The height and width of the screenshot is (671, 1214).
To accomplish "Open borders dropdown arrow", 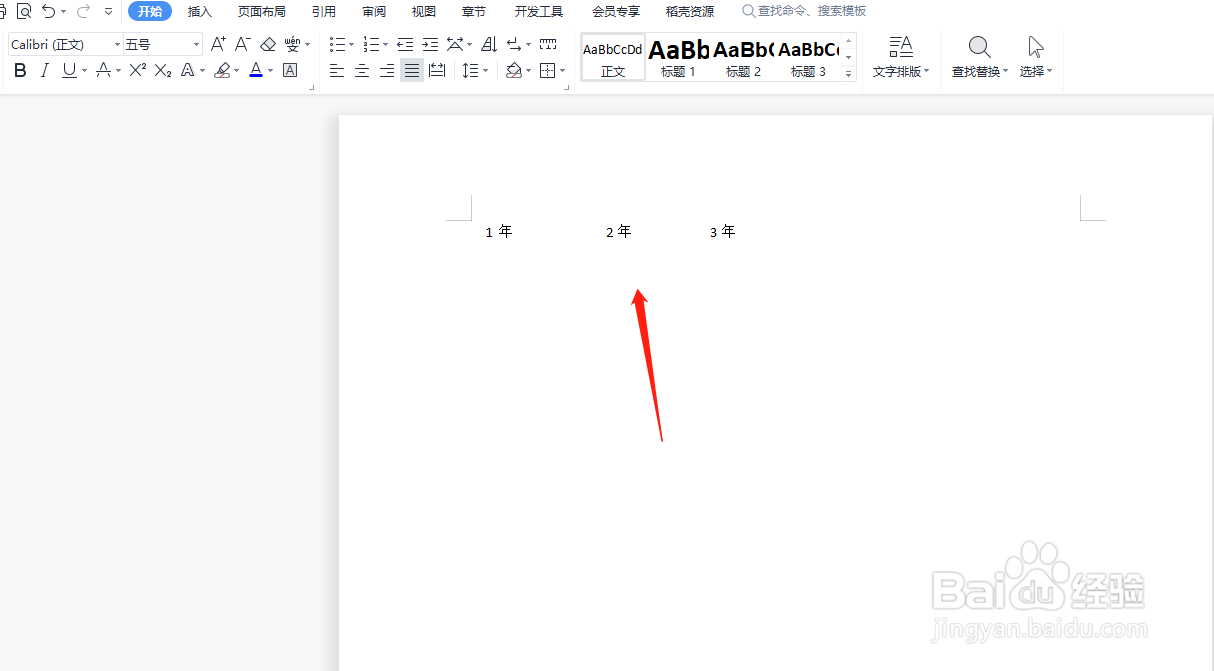I will coord(563,71).
